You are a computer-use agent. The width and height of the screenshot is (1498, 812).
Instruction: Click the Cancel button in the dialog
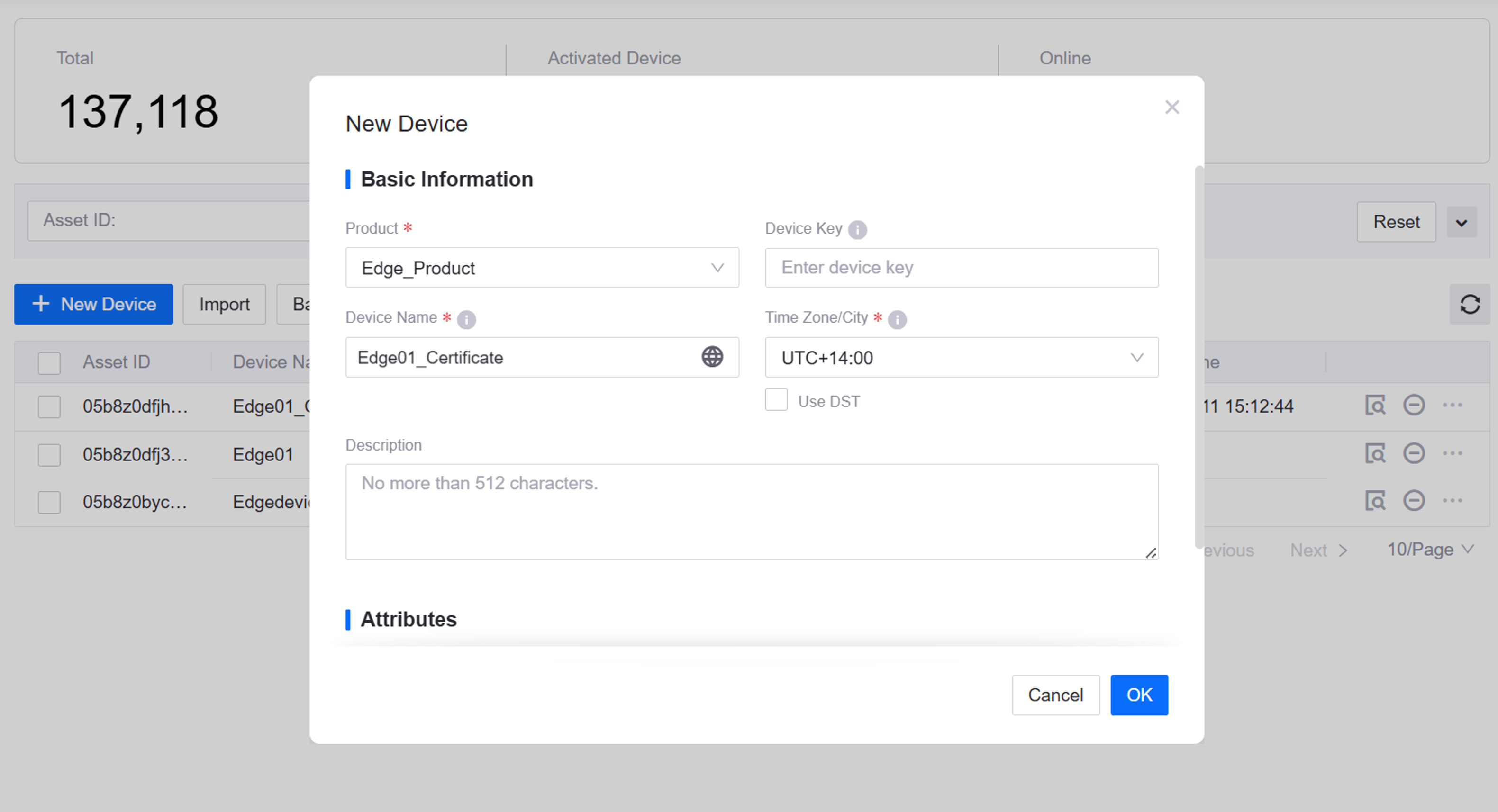pos(1055,695)
